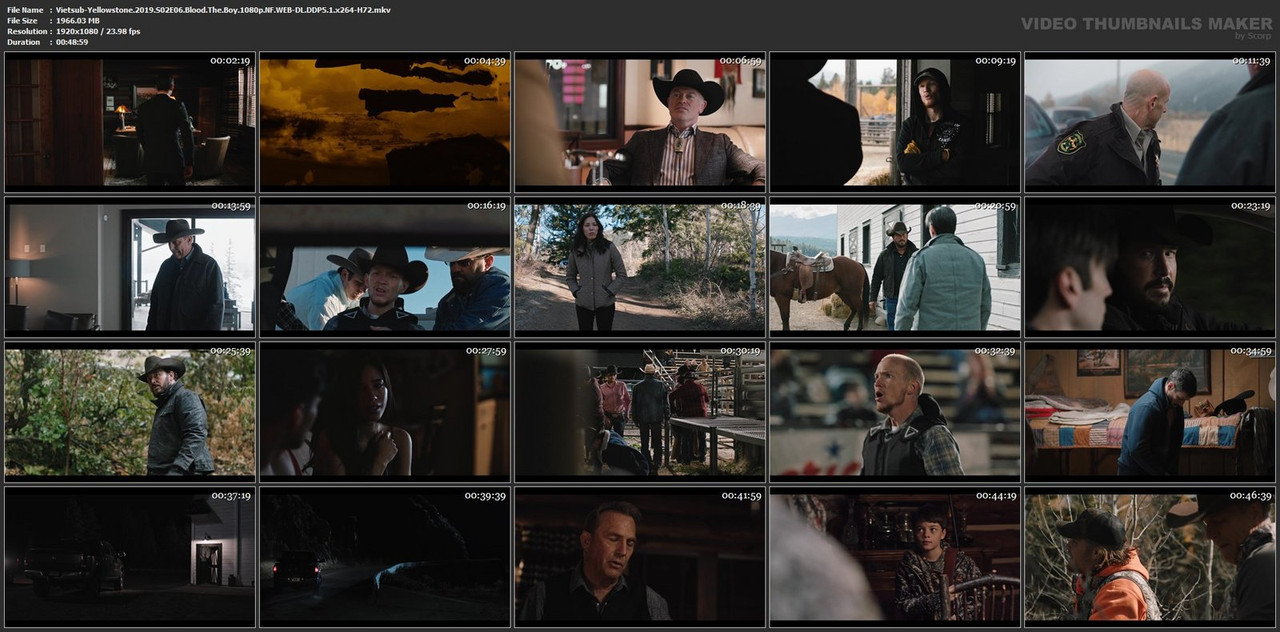Select the thumbnail stamped 00:32:39
The width and height of the screenshot is (1280, 632).
[895, 412]
